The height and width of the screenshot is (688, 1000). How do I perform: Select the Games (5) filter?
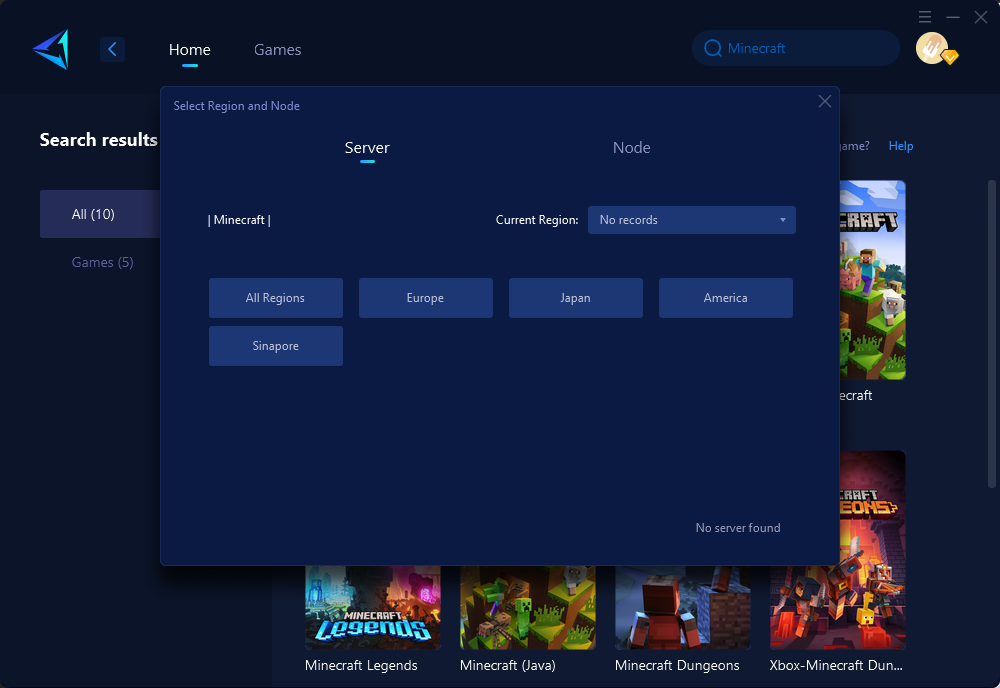pos(102,262)
